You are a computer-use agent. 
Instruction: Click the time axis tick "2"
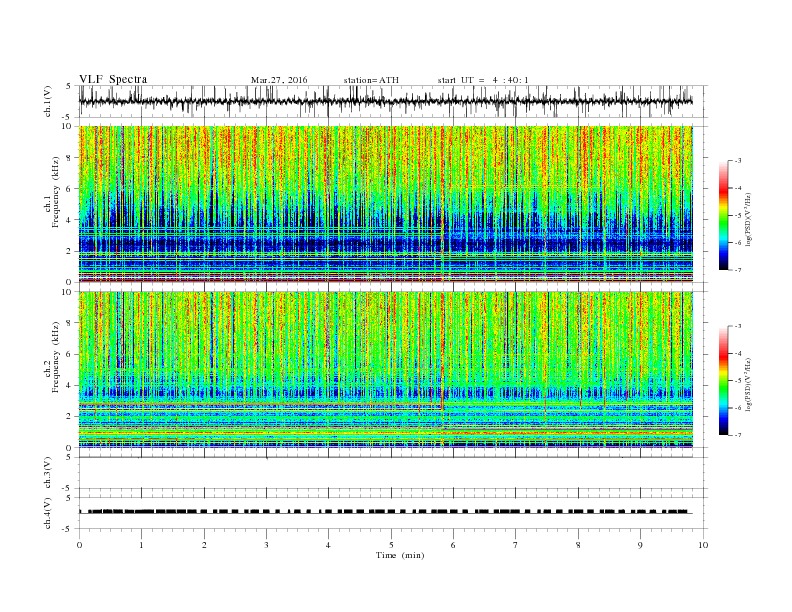point(204,545)
